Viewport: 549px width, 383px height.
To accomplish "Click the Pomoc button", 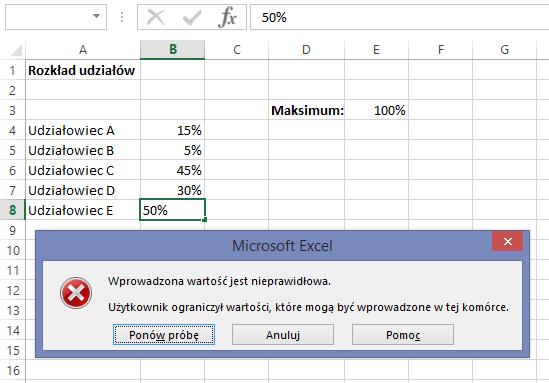I will click(x=403, y=335).
